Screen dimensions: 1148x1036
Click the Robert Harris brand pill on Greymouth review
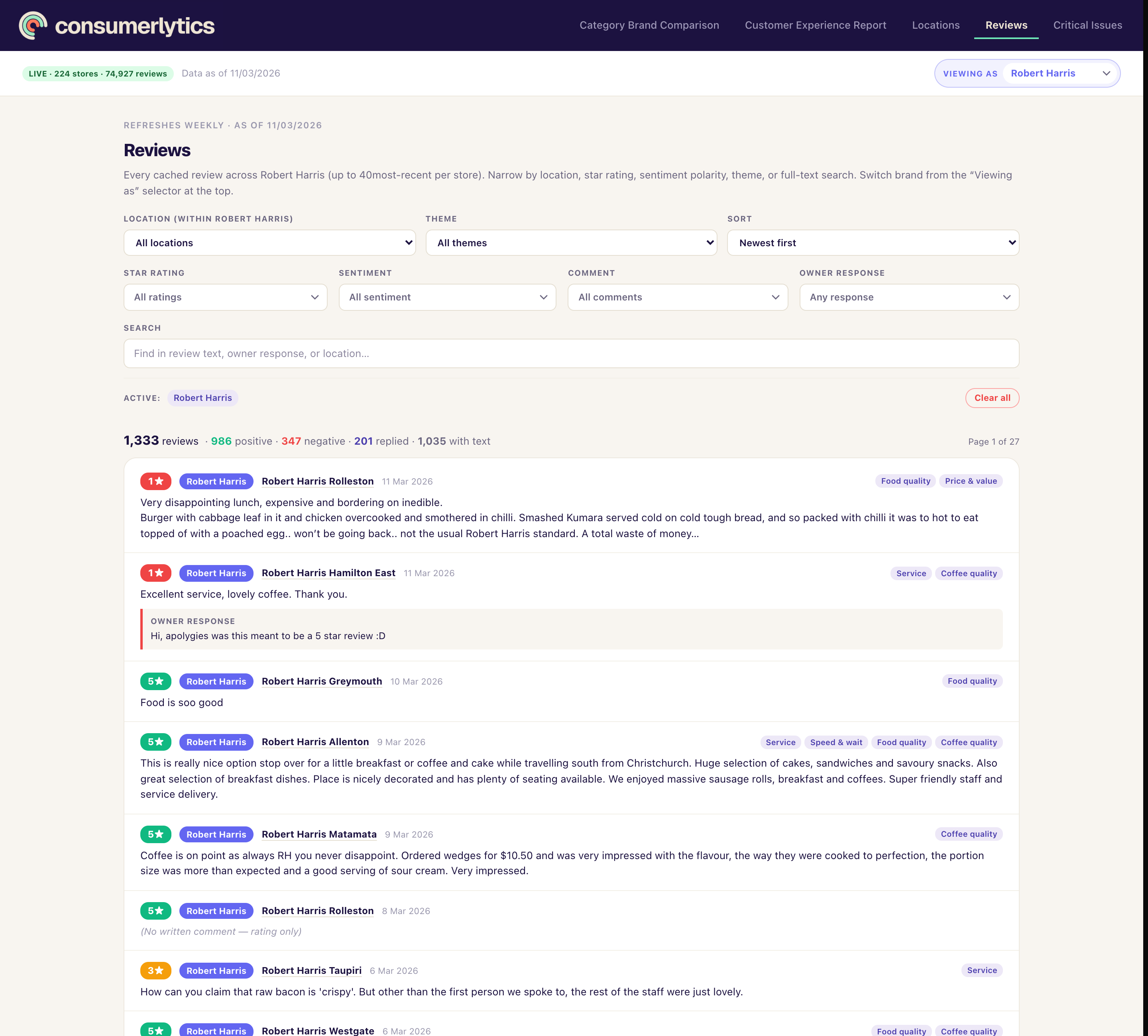(216, 681)
